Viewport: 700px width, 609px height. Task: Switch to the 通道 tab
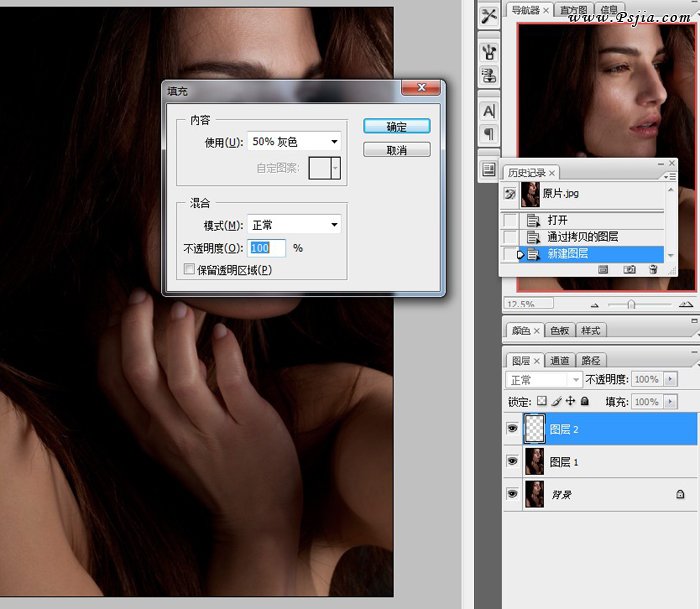(x=560, y=360)
